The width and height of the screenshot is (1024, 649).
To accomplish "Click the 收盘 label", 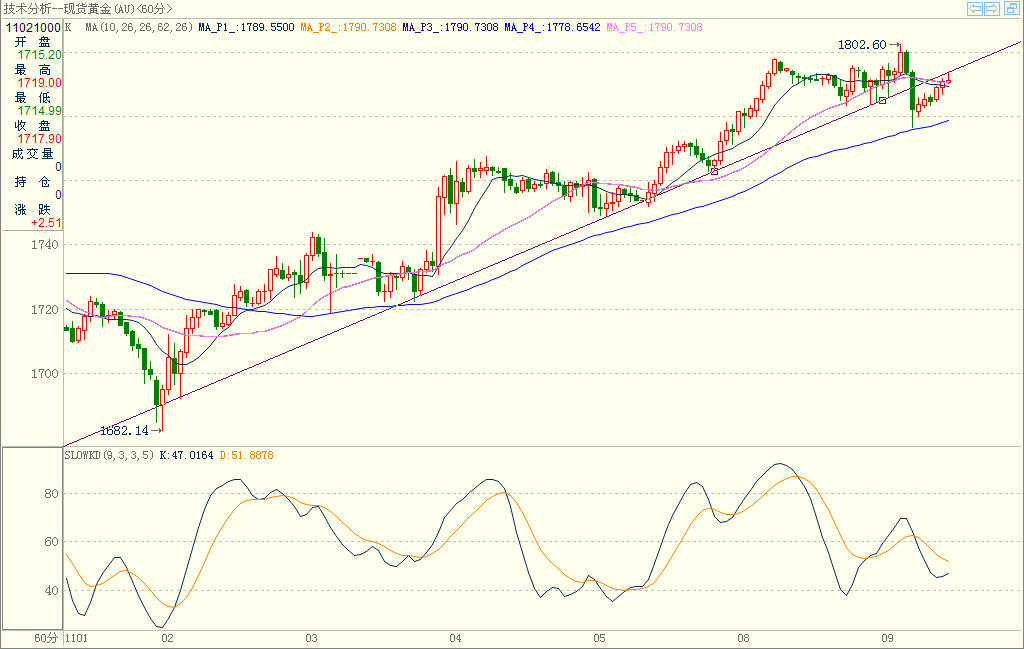I will point(33,125).
